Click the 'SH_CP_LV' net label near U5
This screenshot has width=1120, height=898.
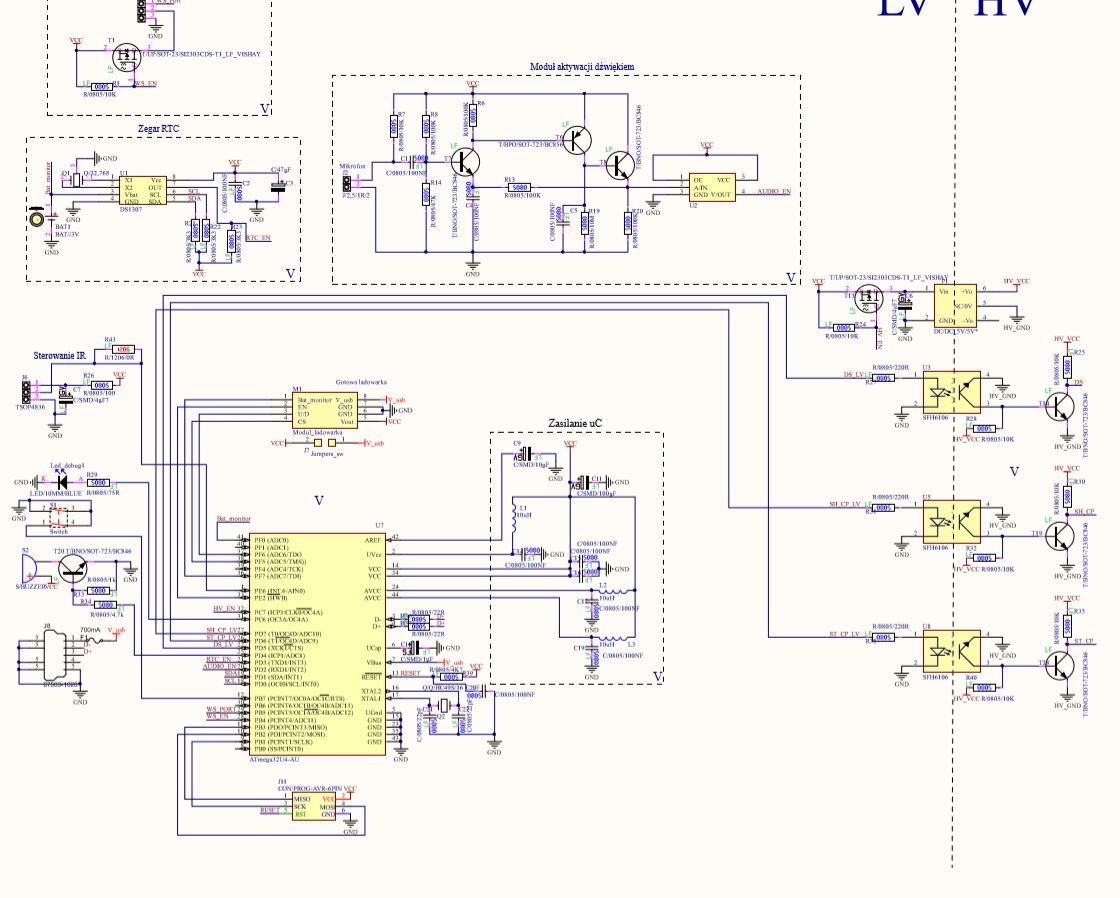point(844,504)
